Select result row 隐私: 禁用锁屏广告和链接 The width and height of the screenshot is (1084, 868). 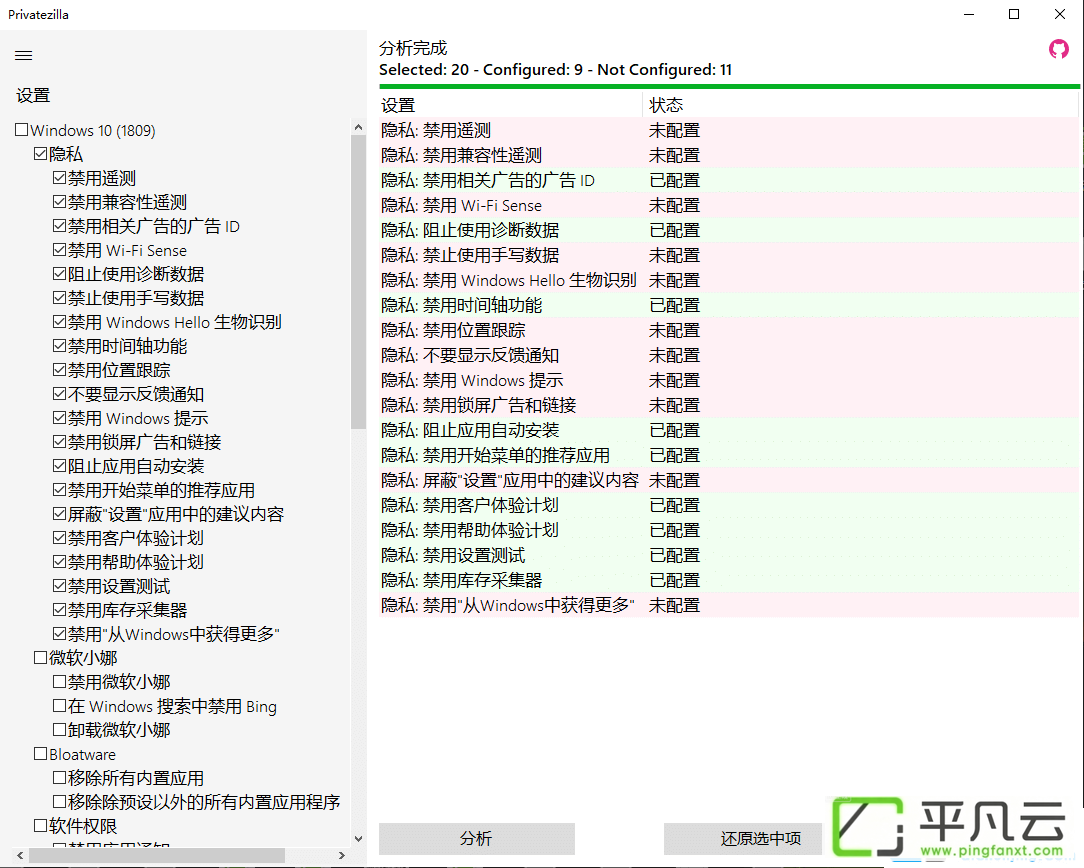tap(729, 405)
